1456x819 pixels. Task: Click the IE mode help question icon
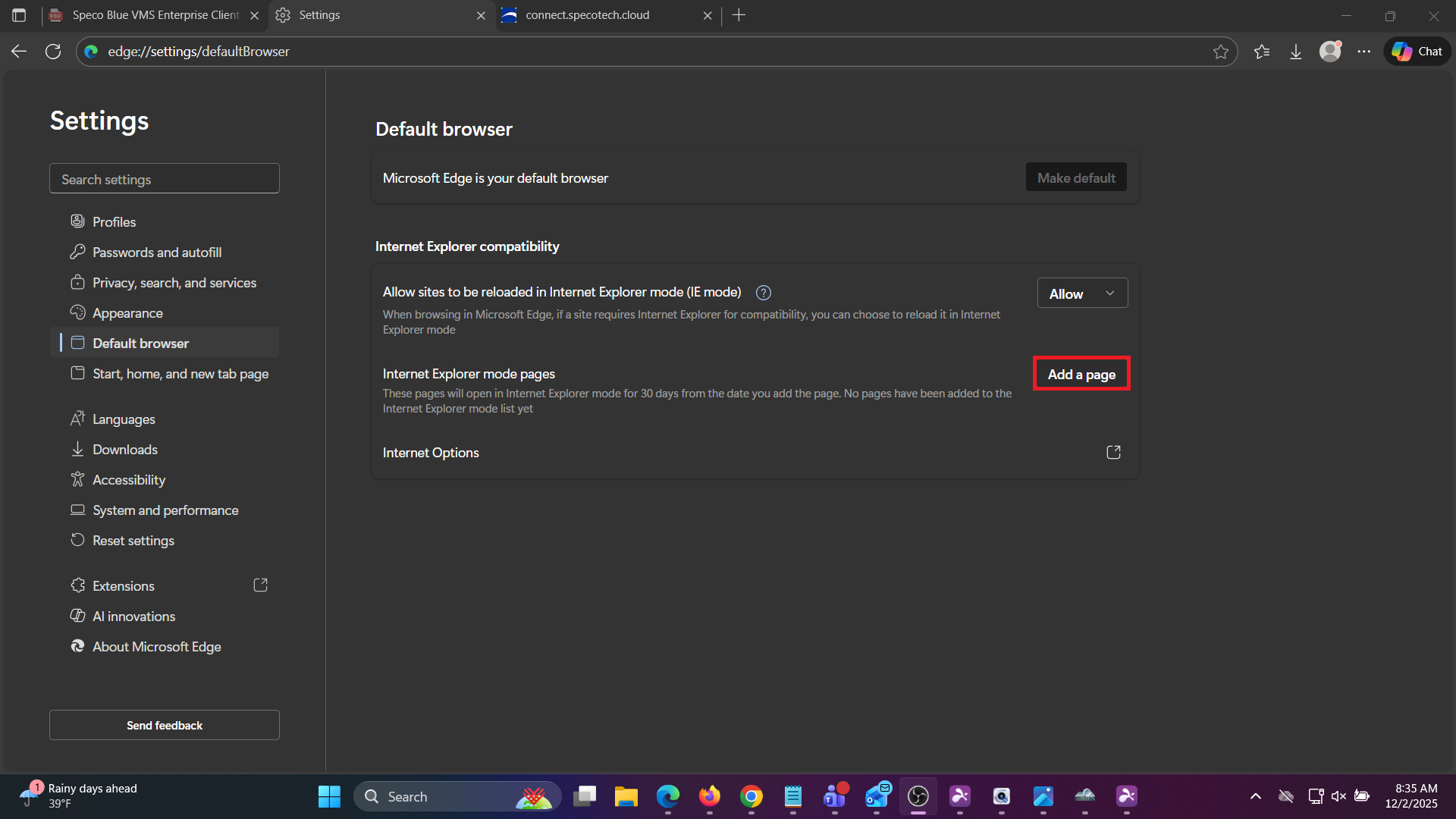click(x=764, y=293)
